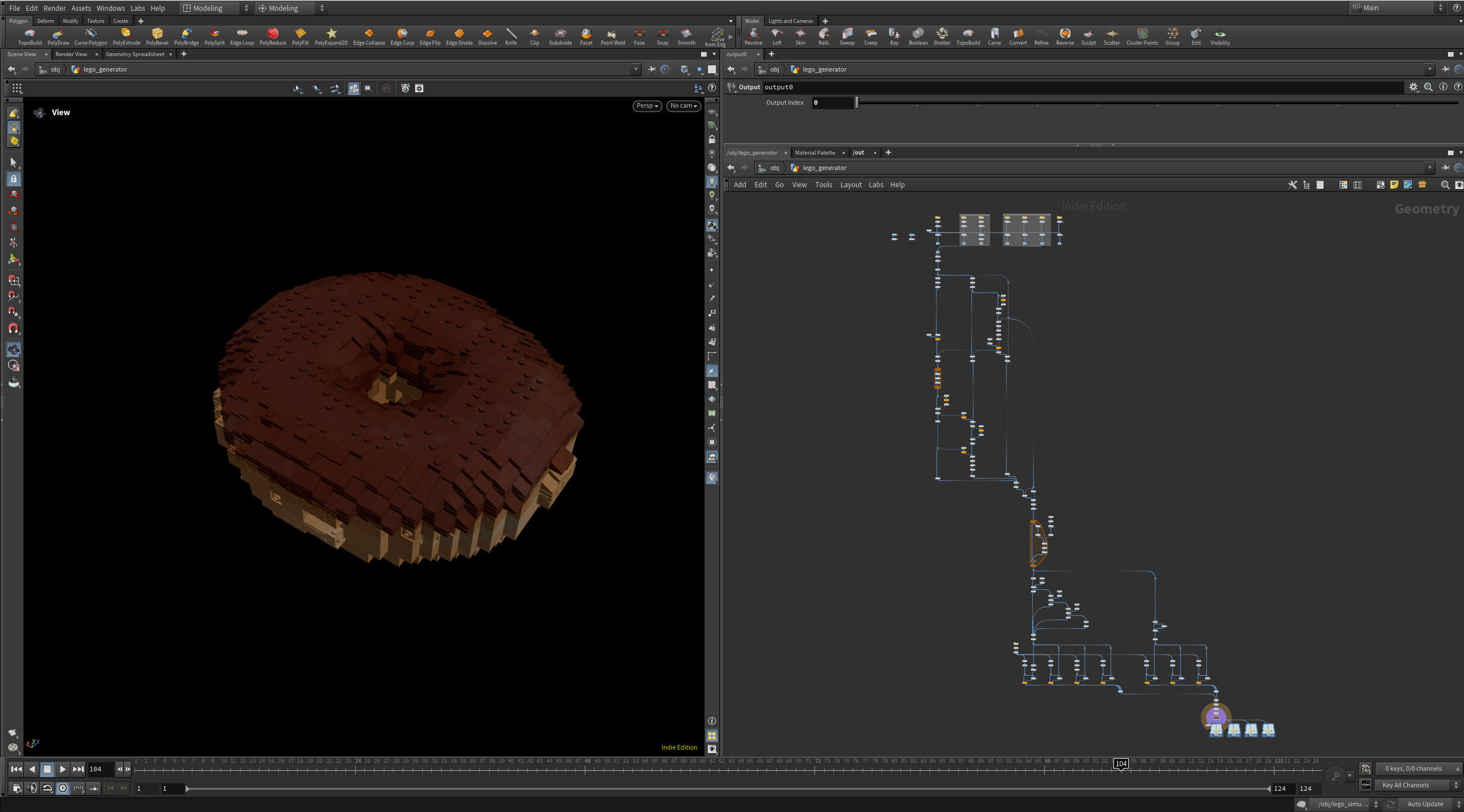Activate the PolyDraw tool

(58, 37)
